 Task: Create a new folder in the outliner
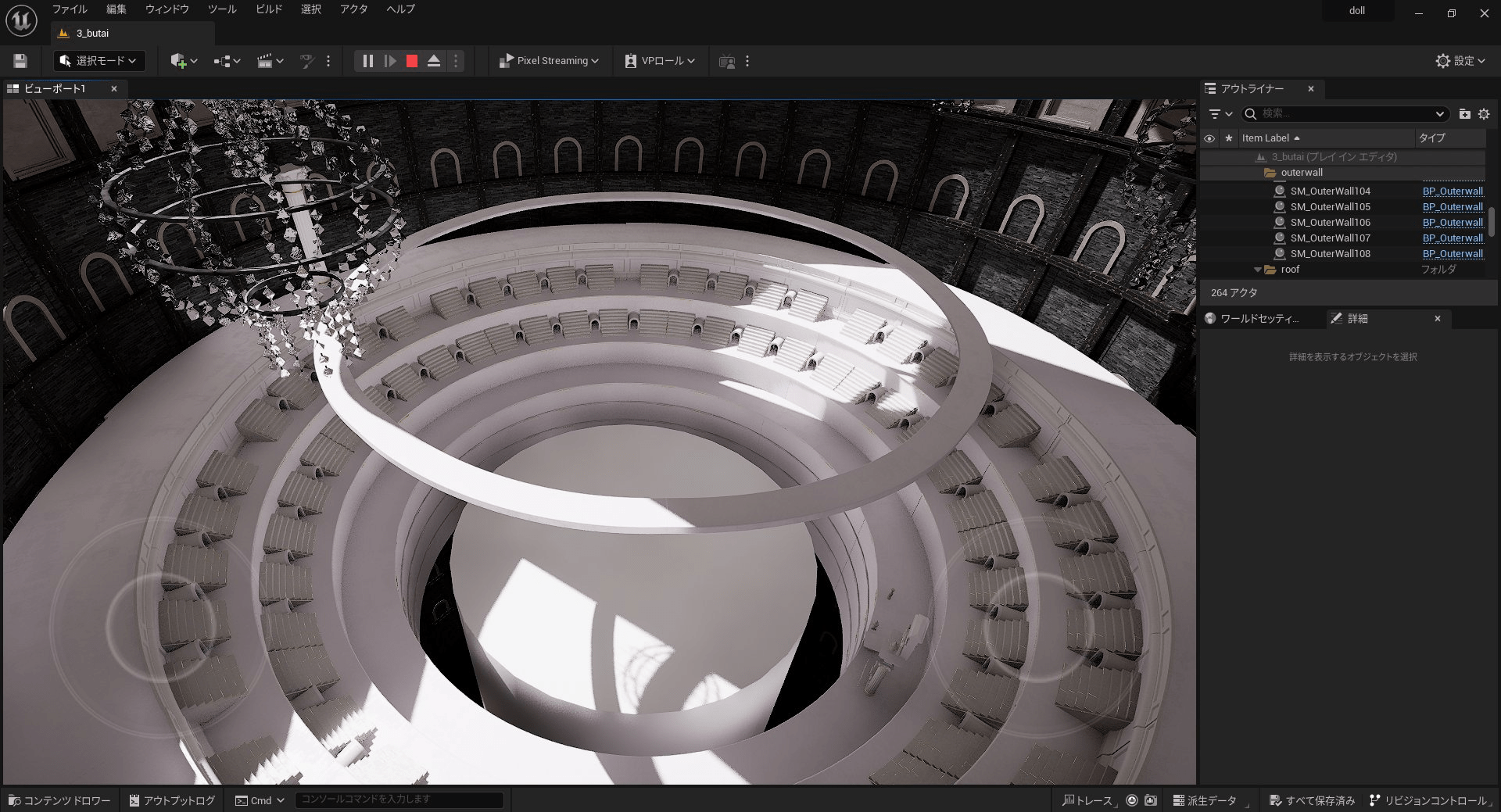tap(1464, 114)
